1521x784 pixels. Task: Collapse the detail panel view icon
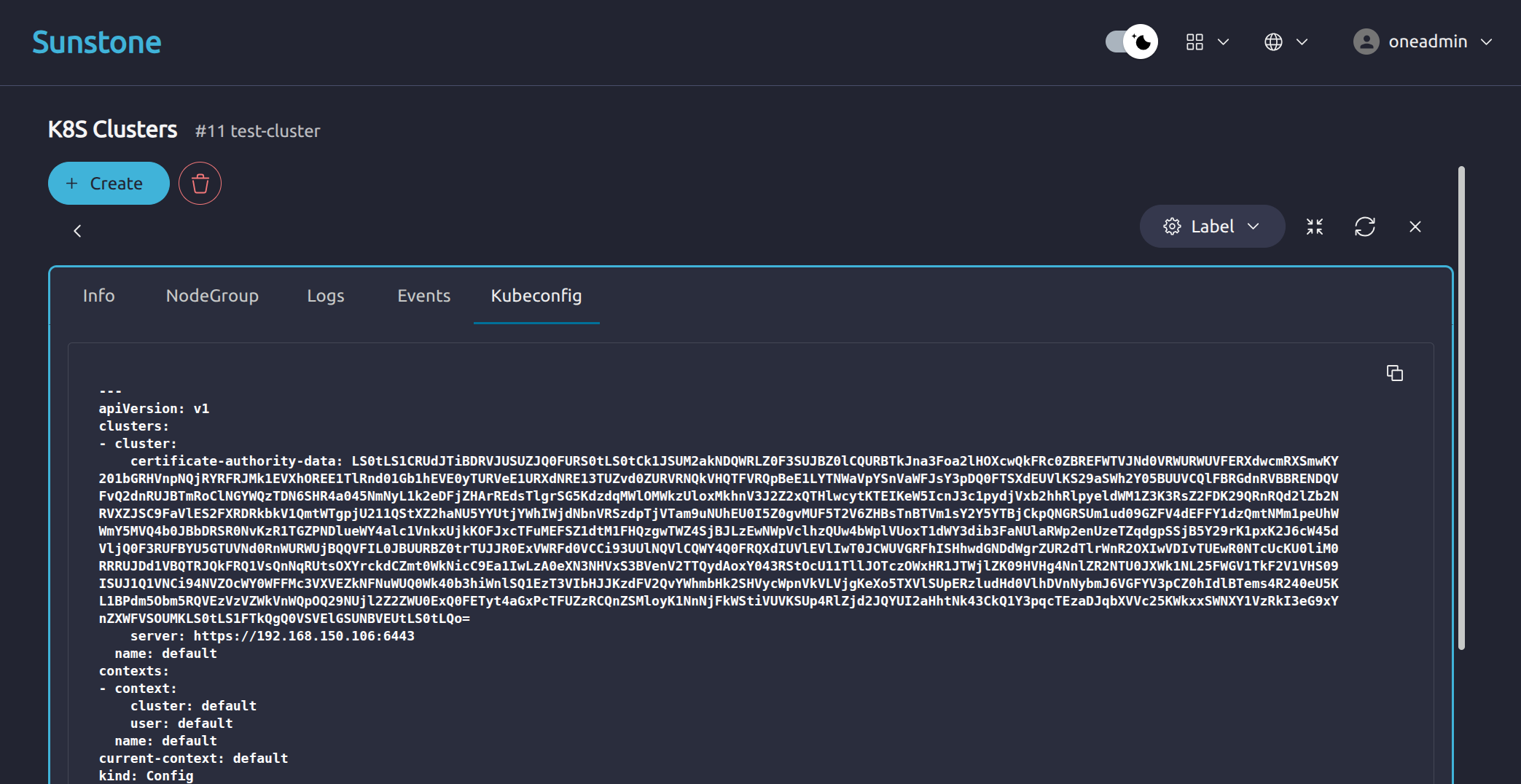tap(1315, 227)
